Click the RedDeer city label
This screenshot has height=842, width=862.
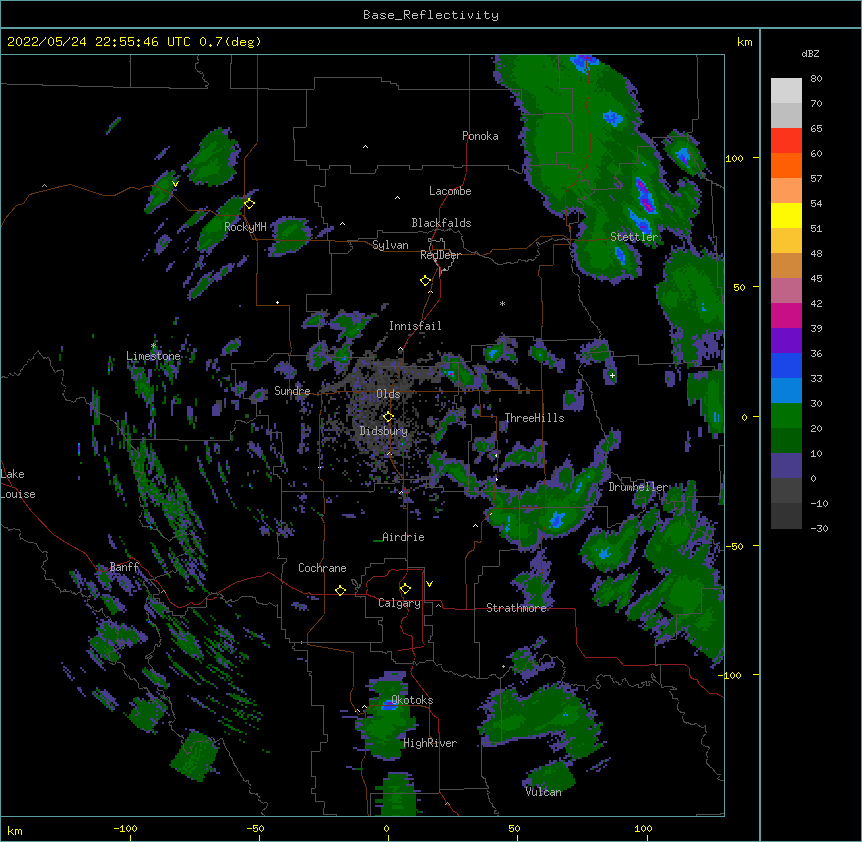(x=440, y=255)
